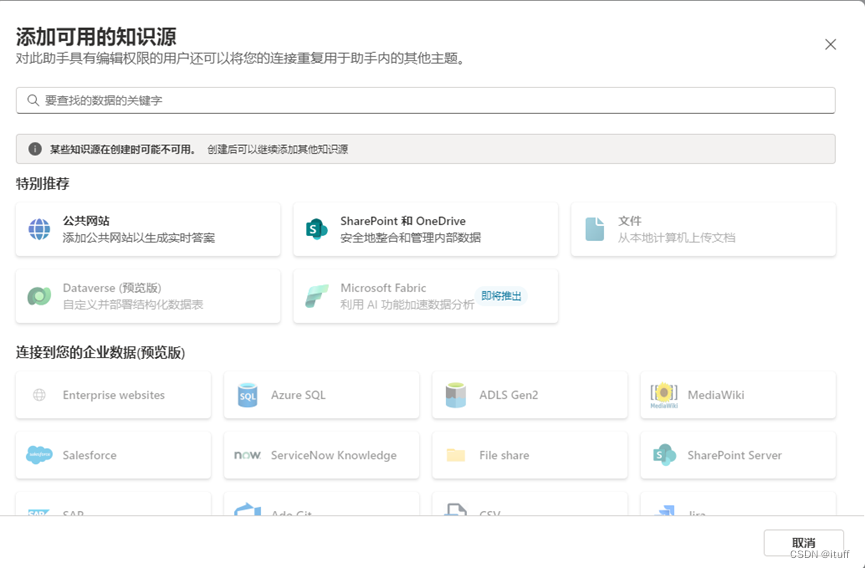This screenshot has height=568, width=865.
Task: Click the globe icon for 公共网站
Action: (39, 229)
